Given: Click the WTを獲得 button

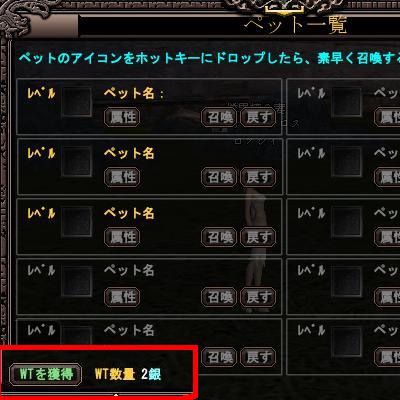Looking at the screenshot, I should coord(46,374).
